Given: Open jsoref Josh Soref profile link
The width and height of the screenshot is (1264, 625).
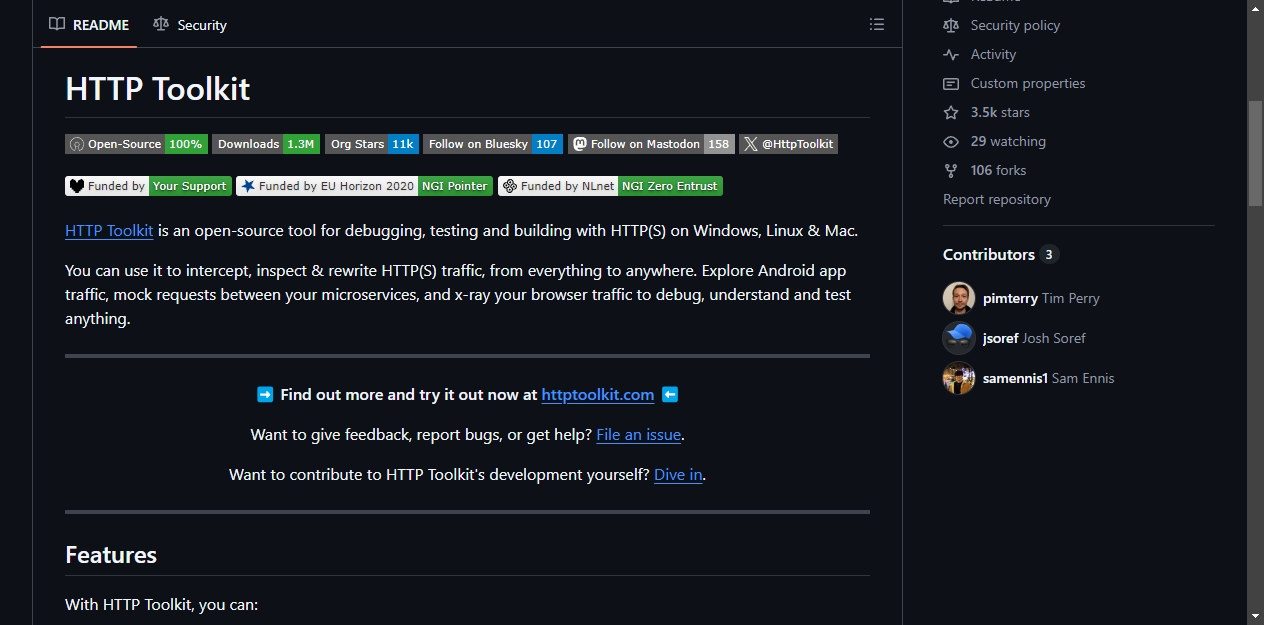Looking at the screenshot, I should point(1034,338).
